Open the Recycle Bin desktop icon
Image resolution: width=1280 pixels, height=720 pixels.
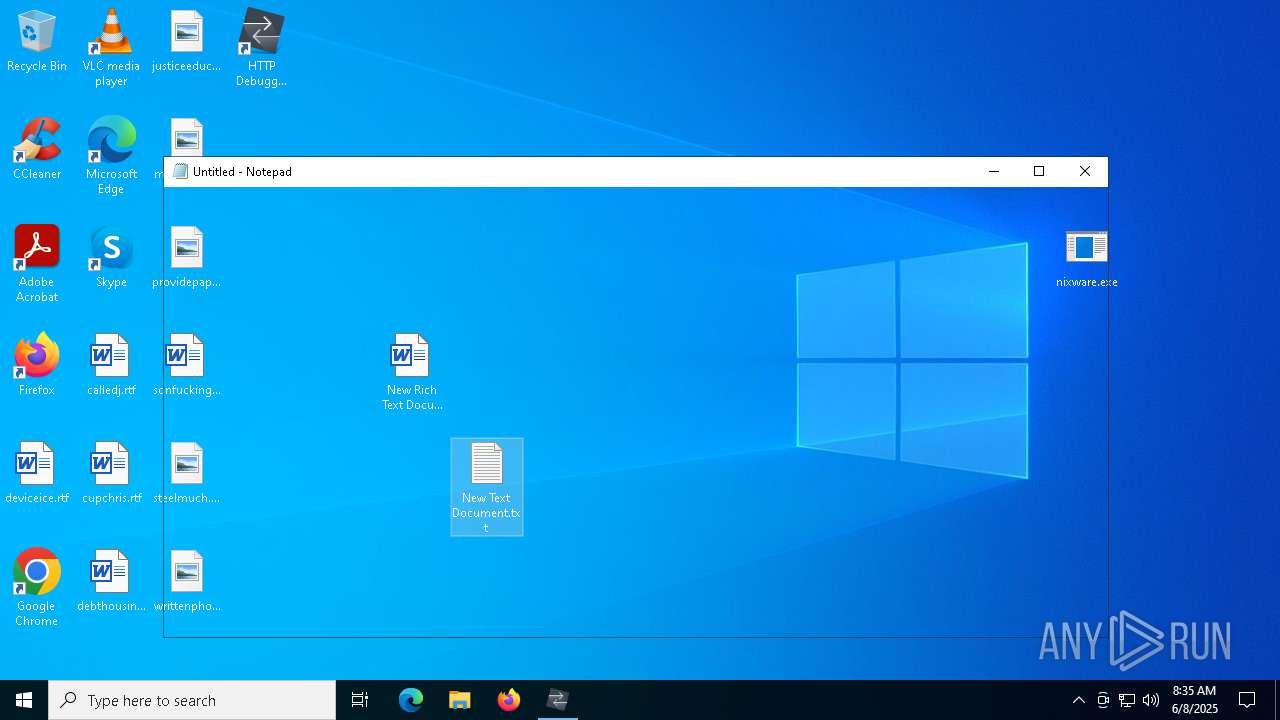(37, 42)
